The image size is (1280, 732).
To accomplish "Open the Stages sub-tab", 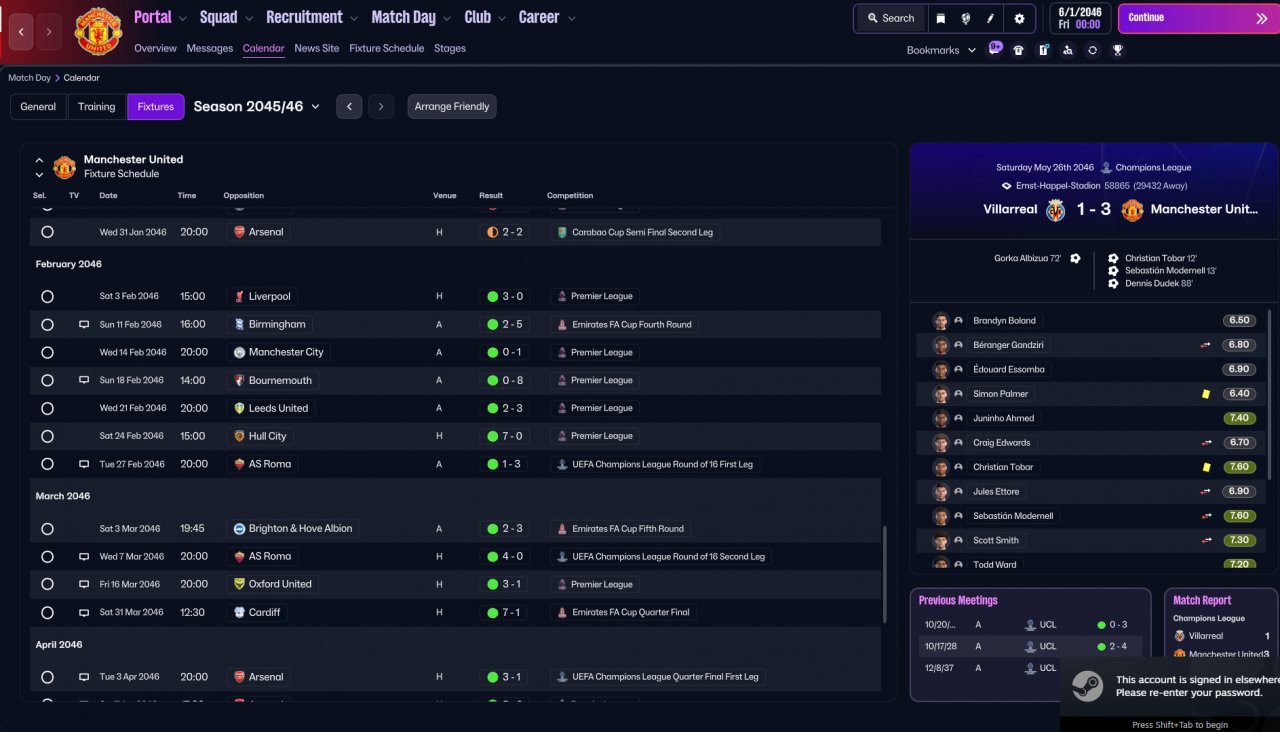I will pos(450,48).
